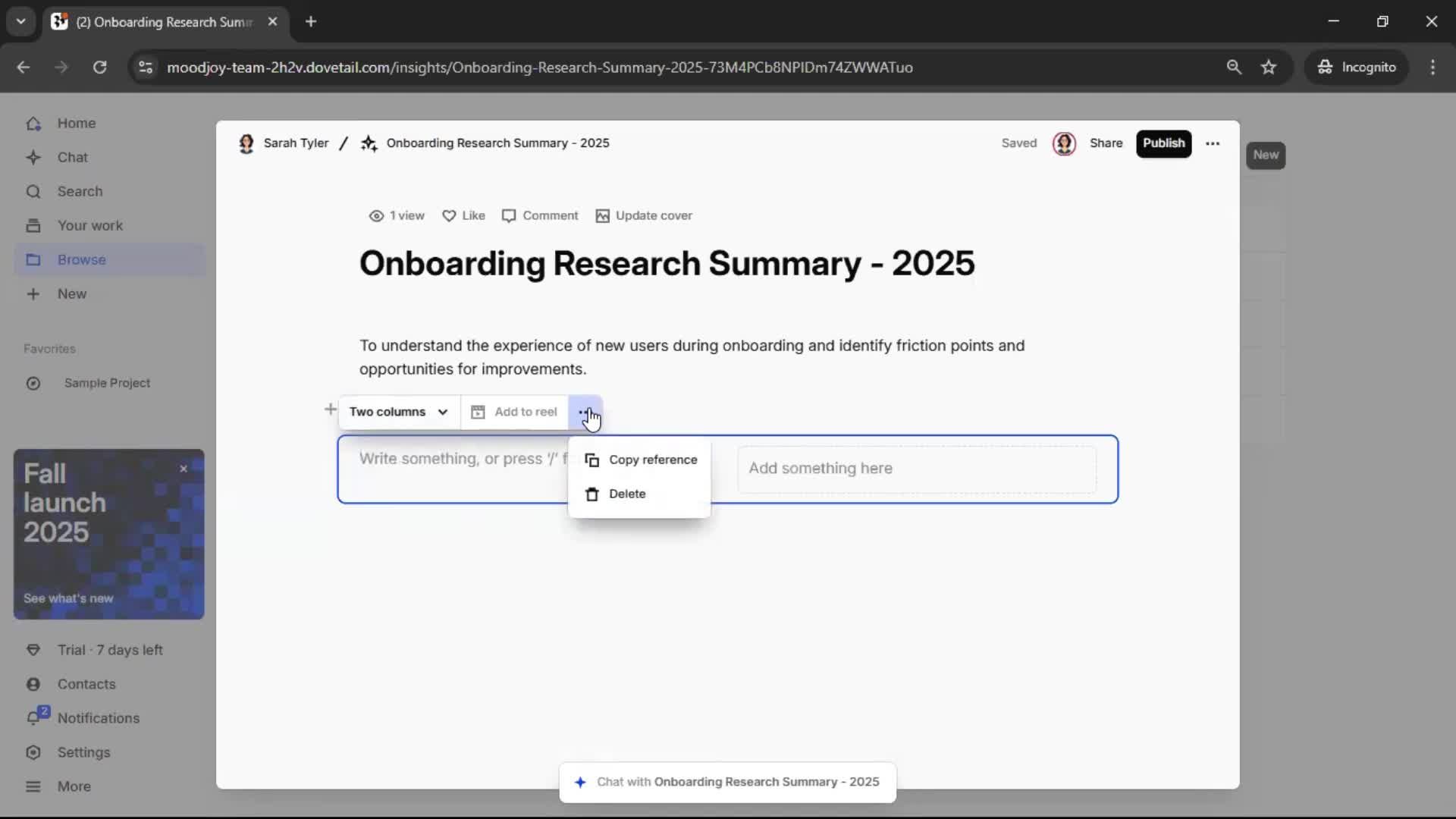Open the page options three-dot menu
The image size is (1456, 819).
1213,143
